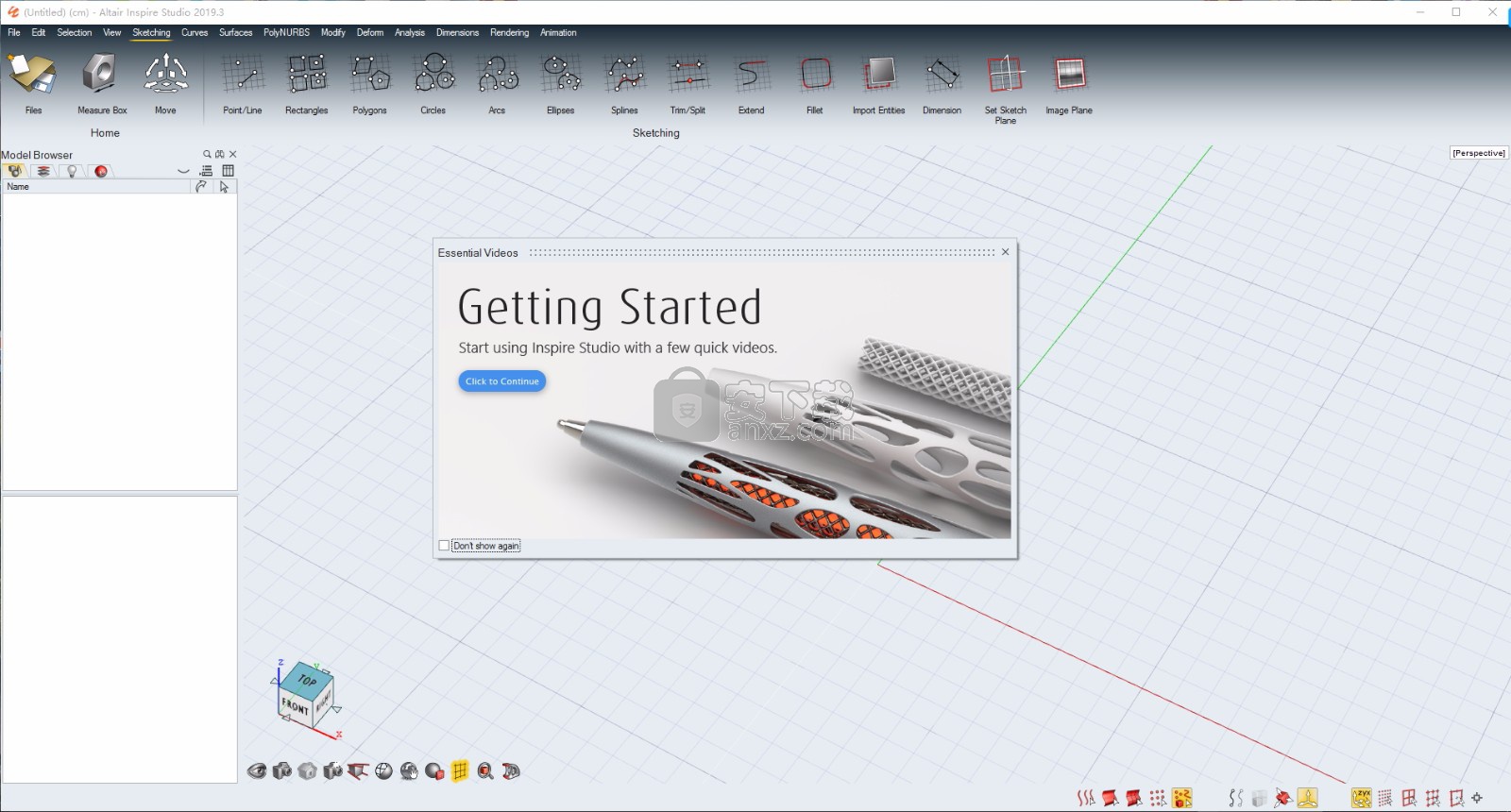Image resolution: width=1511 pixels, height=812 pixels.
Task: Pick the Ellipses sketch tool
Action: tap(561, 83)
